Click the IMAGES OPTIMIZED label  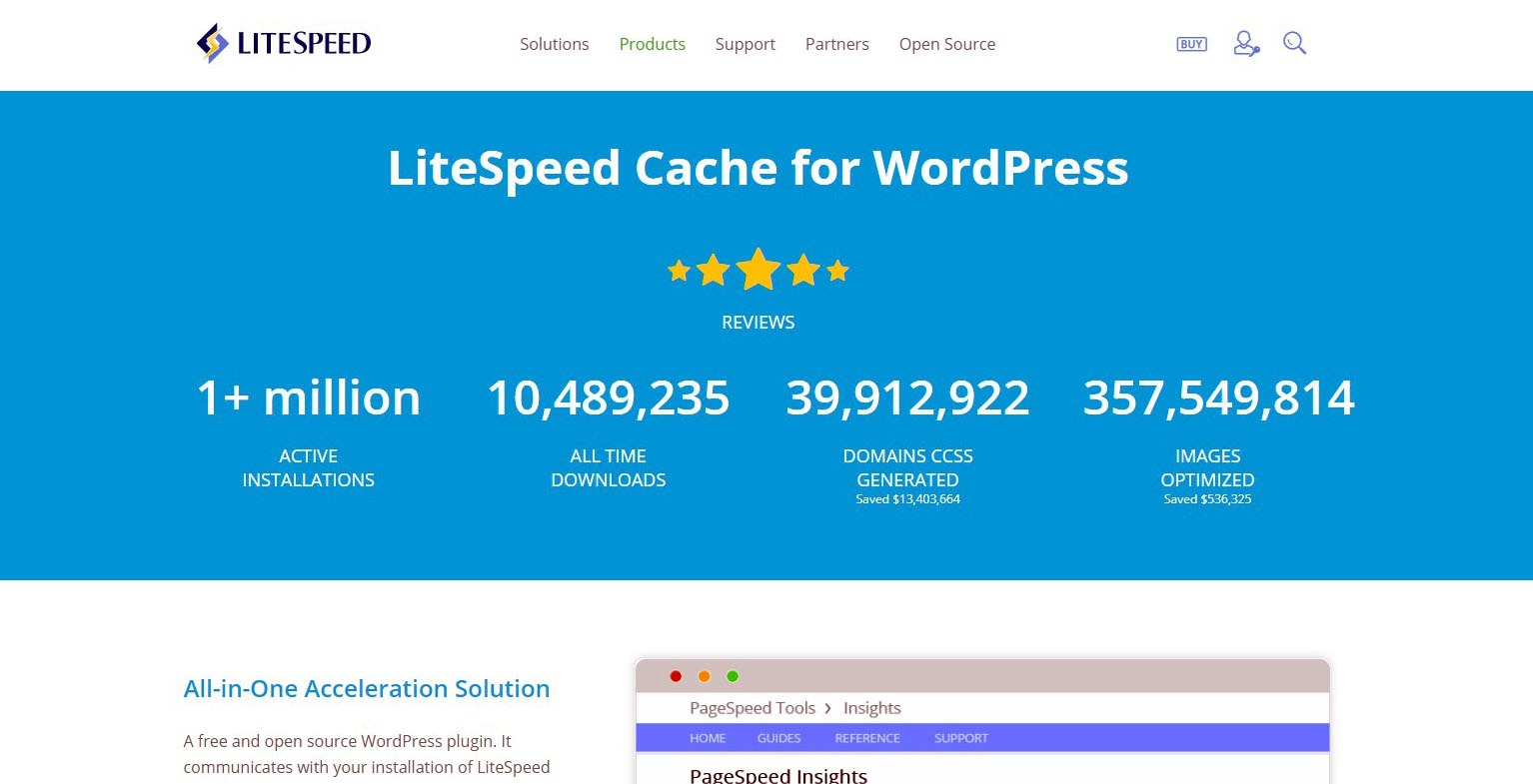[1208, 467]
